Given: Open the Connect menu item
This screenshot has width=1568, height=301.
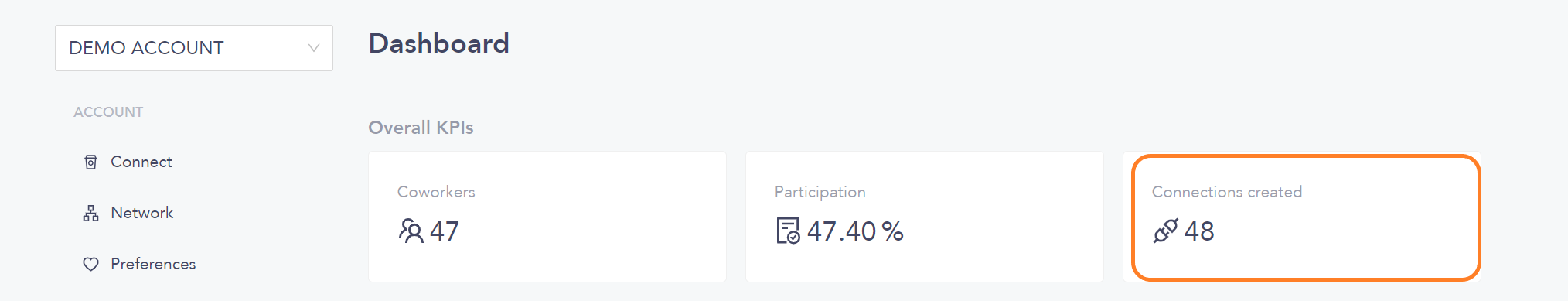Looking at the screenshot, I should (x=141, y=162).
